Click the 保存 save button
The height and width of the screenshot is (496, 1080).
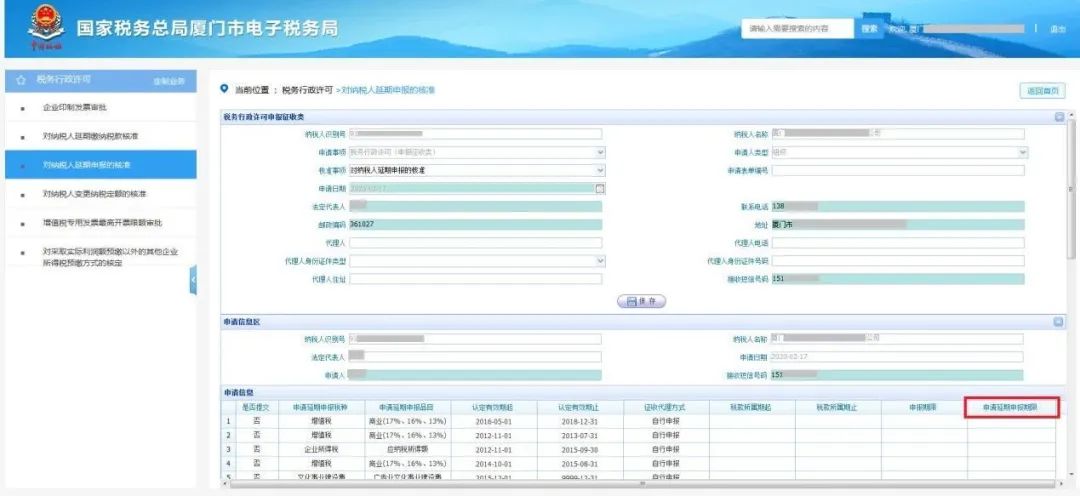click(642, 301)
